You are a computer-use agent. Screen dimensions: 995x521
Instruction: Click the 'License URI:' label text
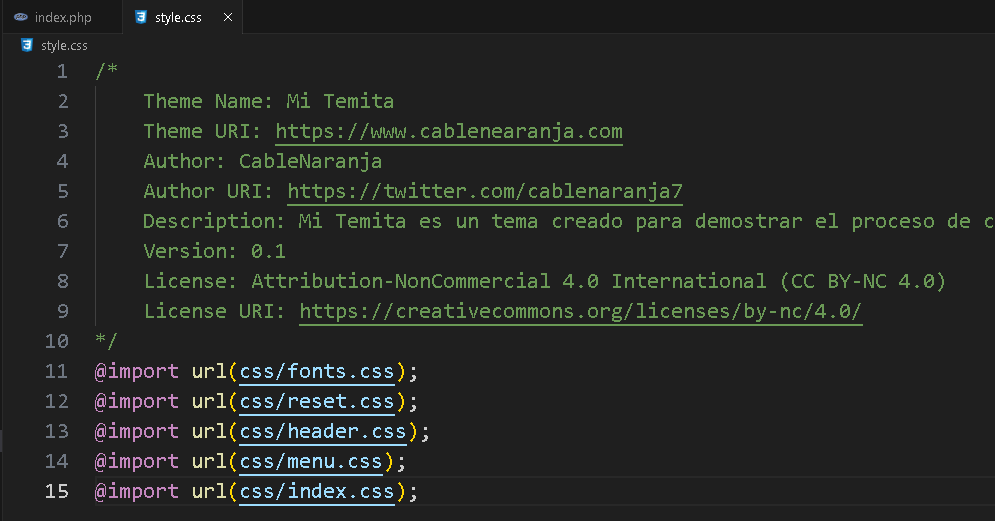(214, 311)
